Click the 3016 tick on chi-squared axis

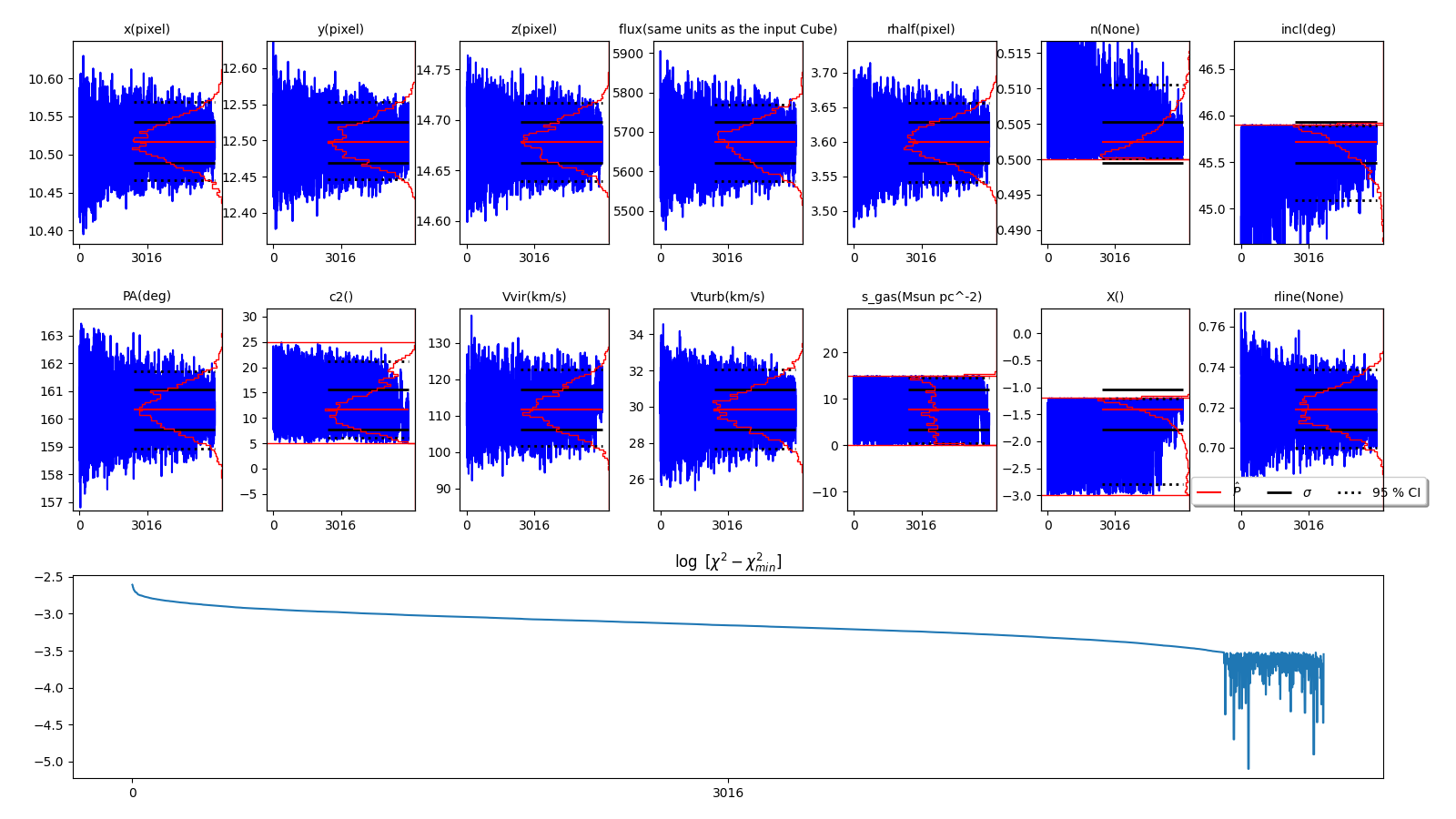tap(727, 793)
